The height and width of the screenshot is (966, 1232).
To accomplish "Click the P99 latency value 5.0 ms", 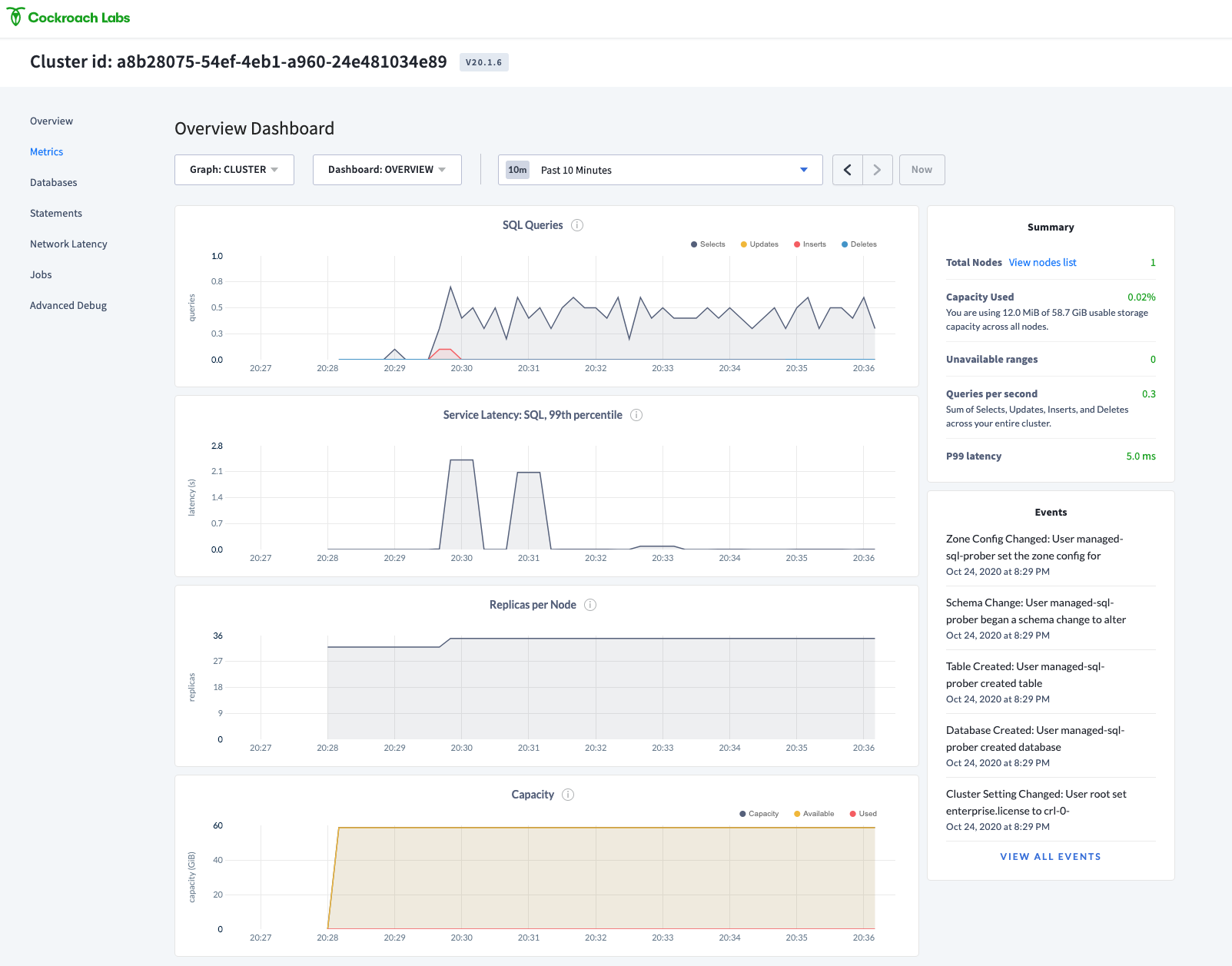I will pos(1141,456).
